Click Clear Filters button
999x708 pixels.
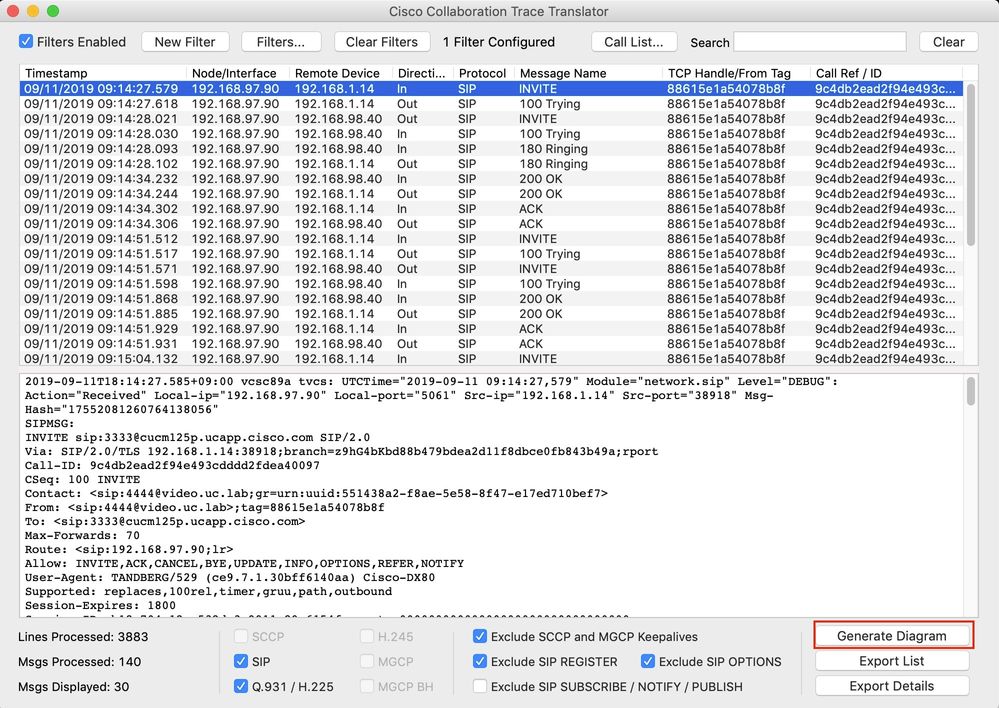point(382,42)
